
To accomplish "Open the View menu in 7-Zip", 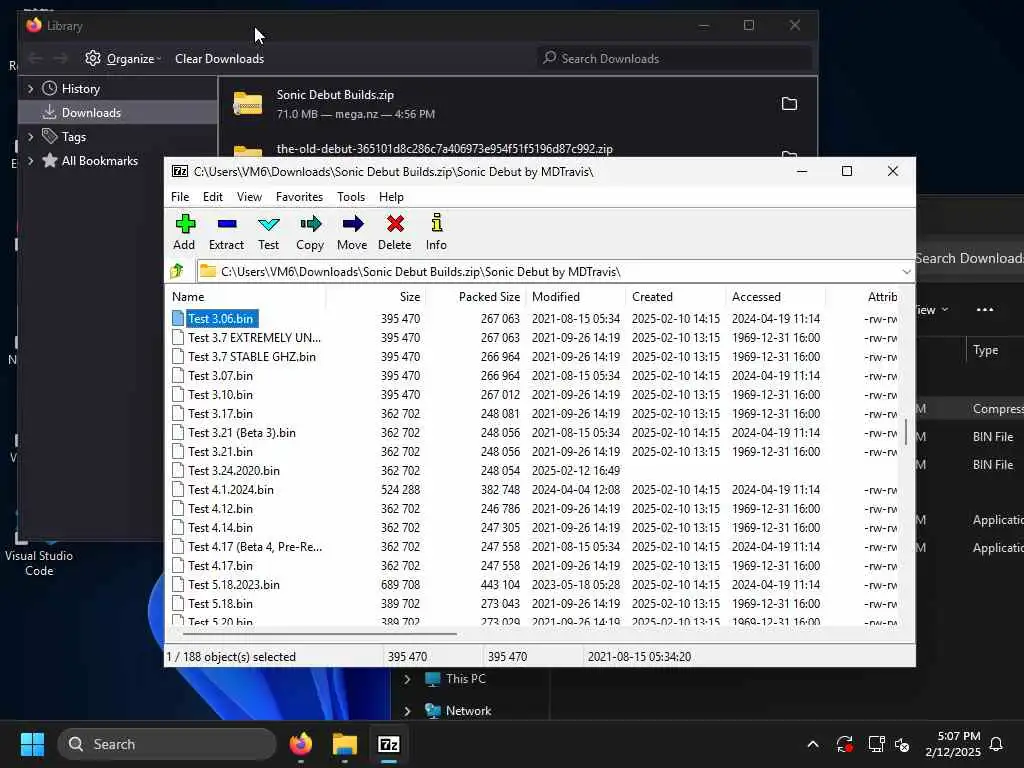I will pyautogui.click(x=249, y=197).
